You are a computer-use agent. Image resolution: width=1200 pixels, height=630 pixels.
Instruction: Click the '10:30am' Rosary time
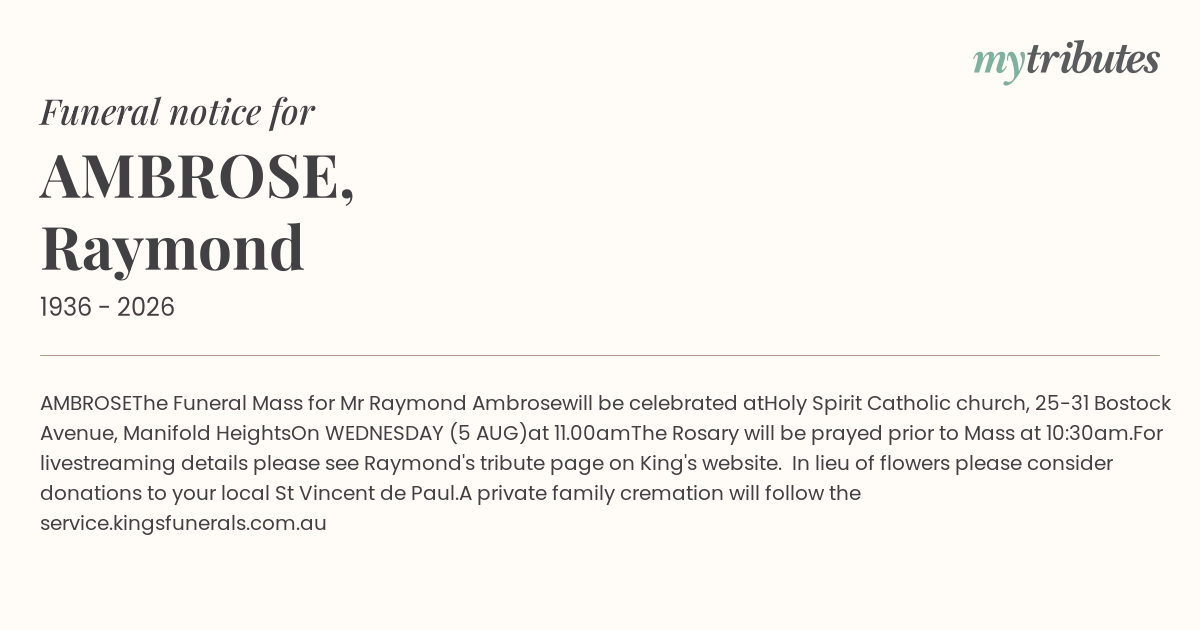click(x=1089, y=433)
